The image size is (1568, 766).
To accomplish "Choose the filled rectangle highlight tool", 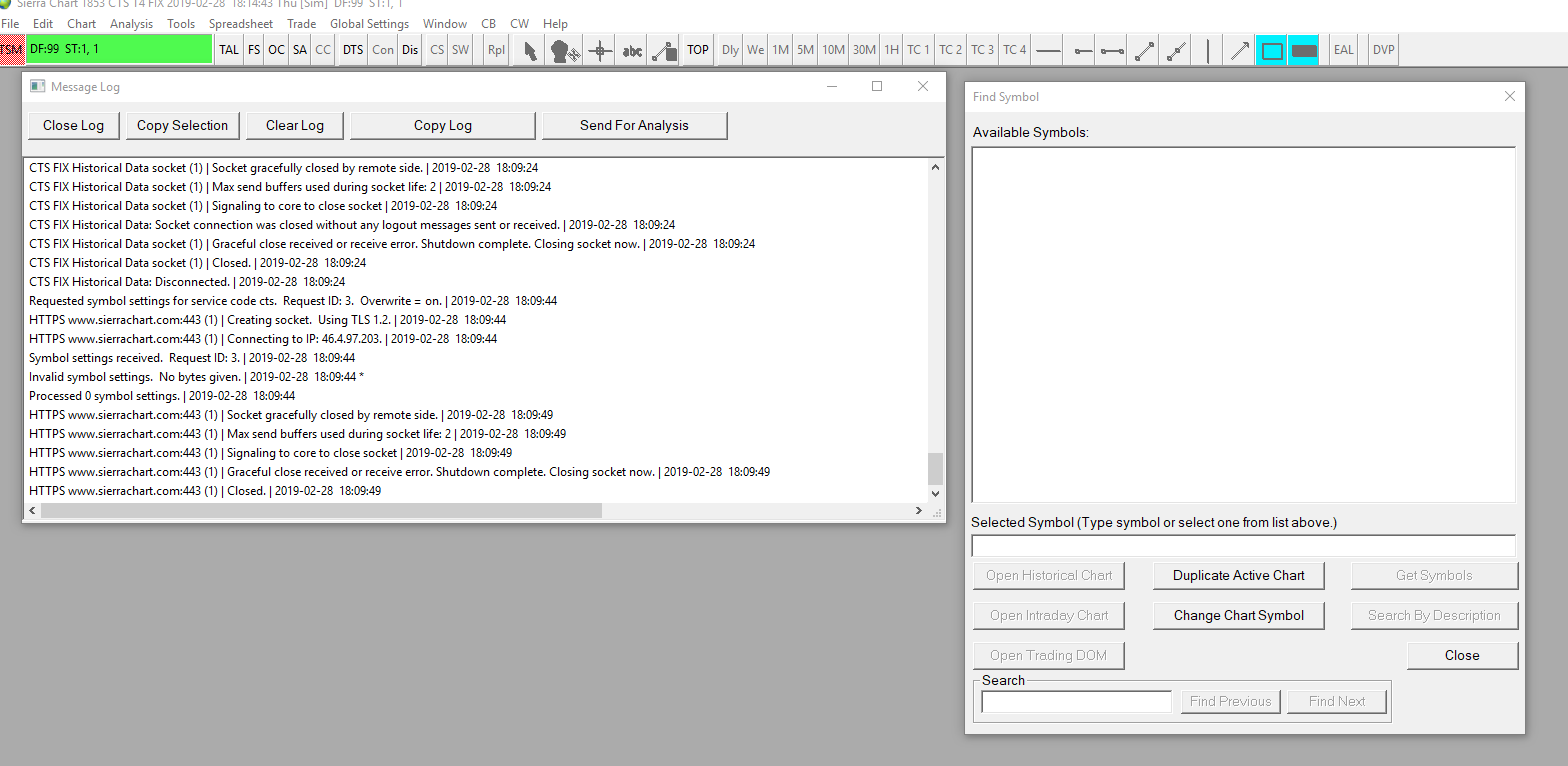I will point(1304,50).
